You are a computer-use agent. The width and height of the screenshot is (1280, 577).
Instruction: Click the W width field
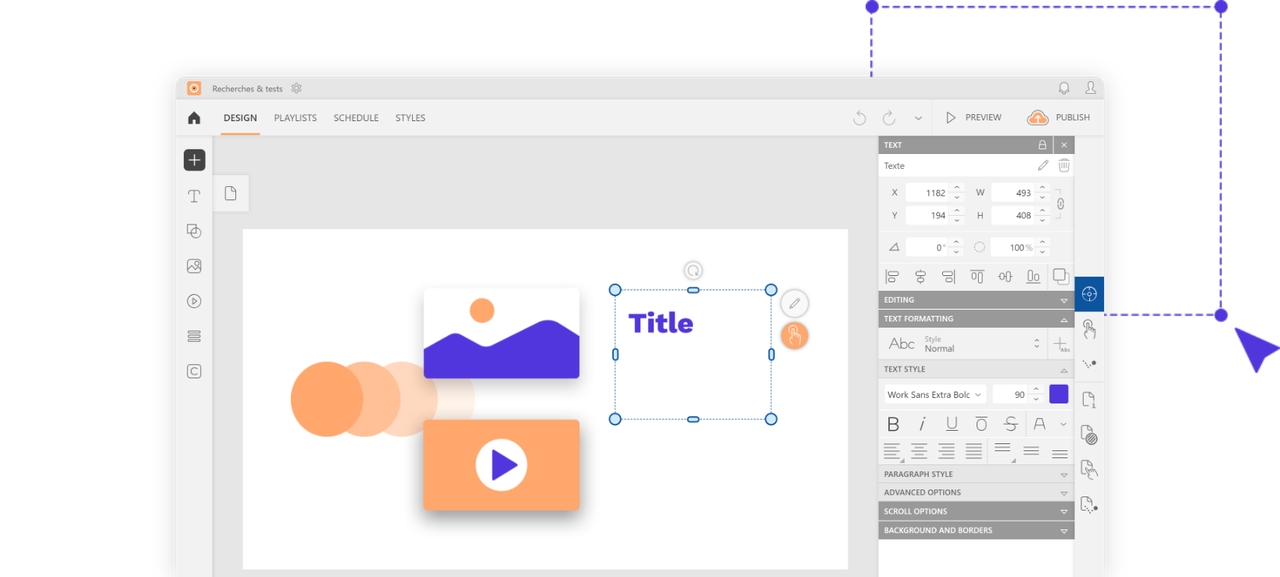coord(1012,192)
